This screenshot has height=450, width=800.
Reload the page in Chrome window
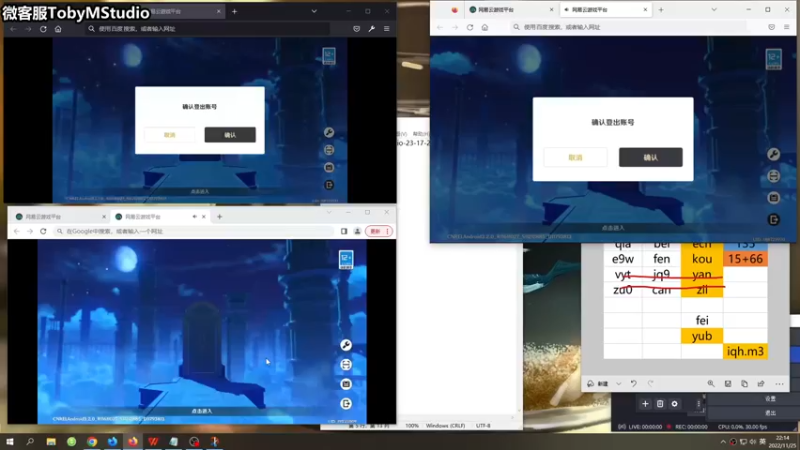43,231
